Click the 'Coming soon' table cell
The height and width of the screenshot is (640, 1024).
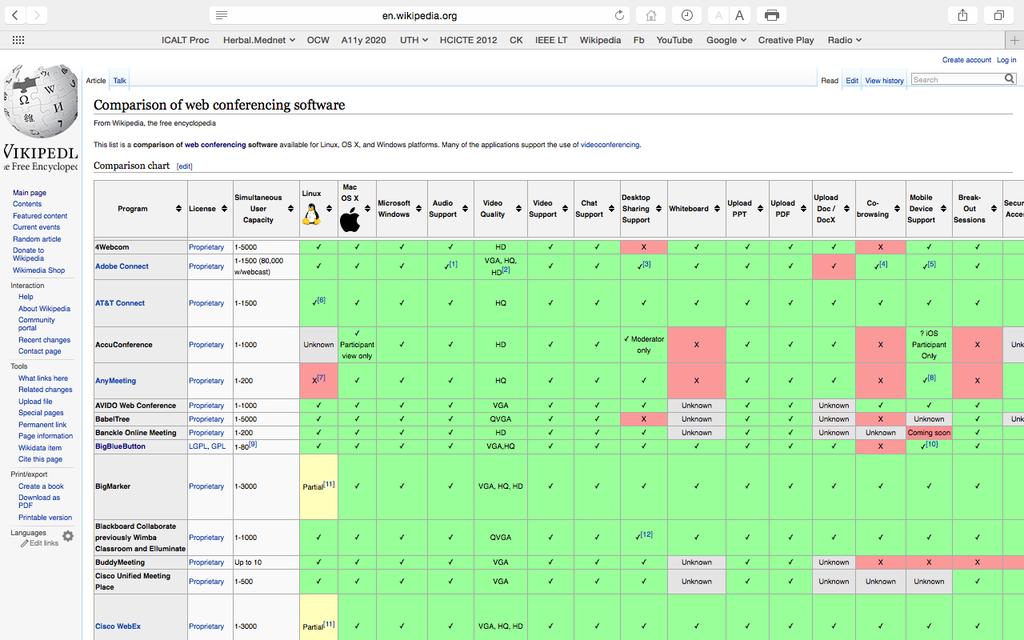tap(929, 433)
